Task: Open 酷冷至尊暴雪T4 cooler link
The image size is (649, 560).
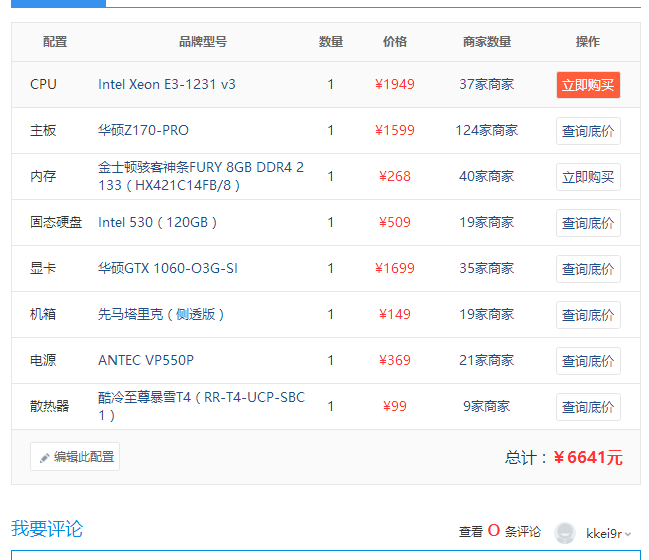Action: [201, 406]
